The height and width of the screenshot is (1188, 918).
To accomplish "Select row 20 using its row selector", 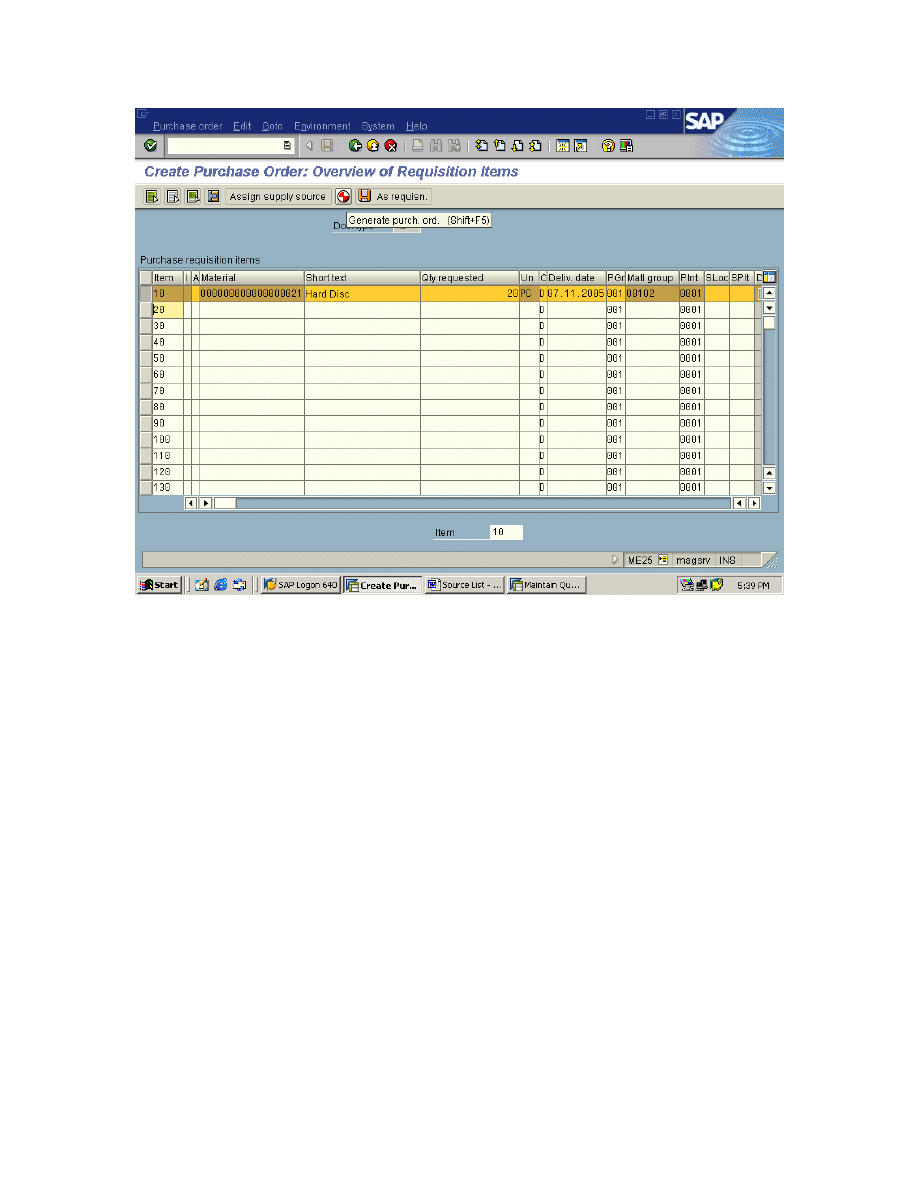I will click(x=145, y=310).
